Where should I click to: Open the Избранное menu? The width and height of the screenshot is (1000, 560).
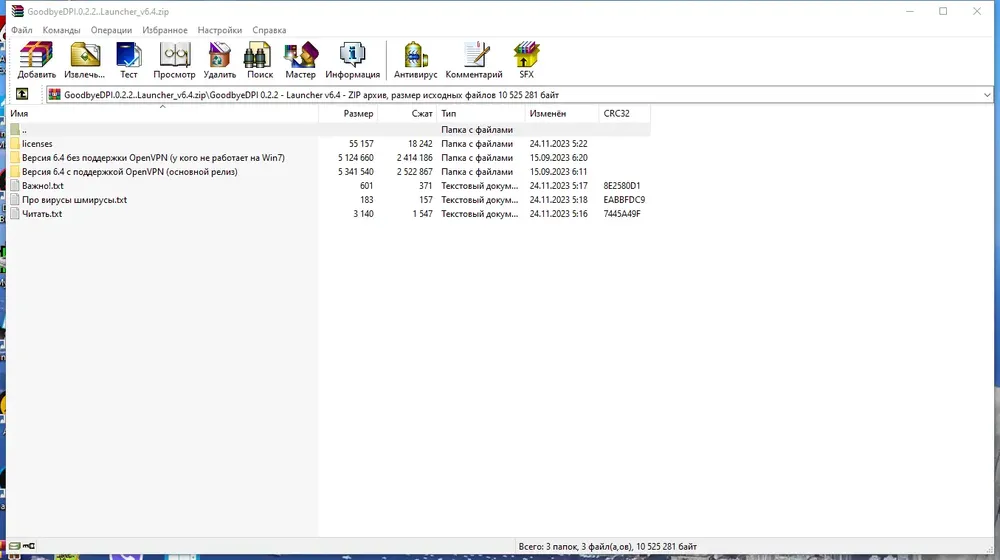tap(165, 30)
